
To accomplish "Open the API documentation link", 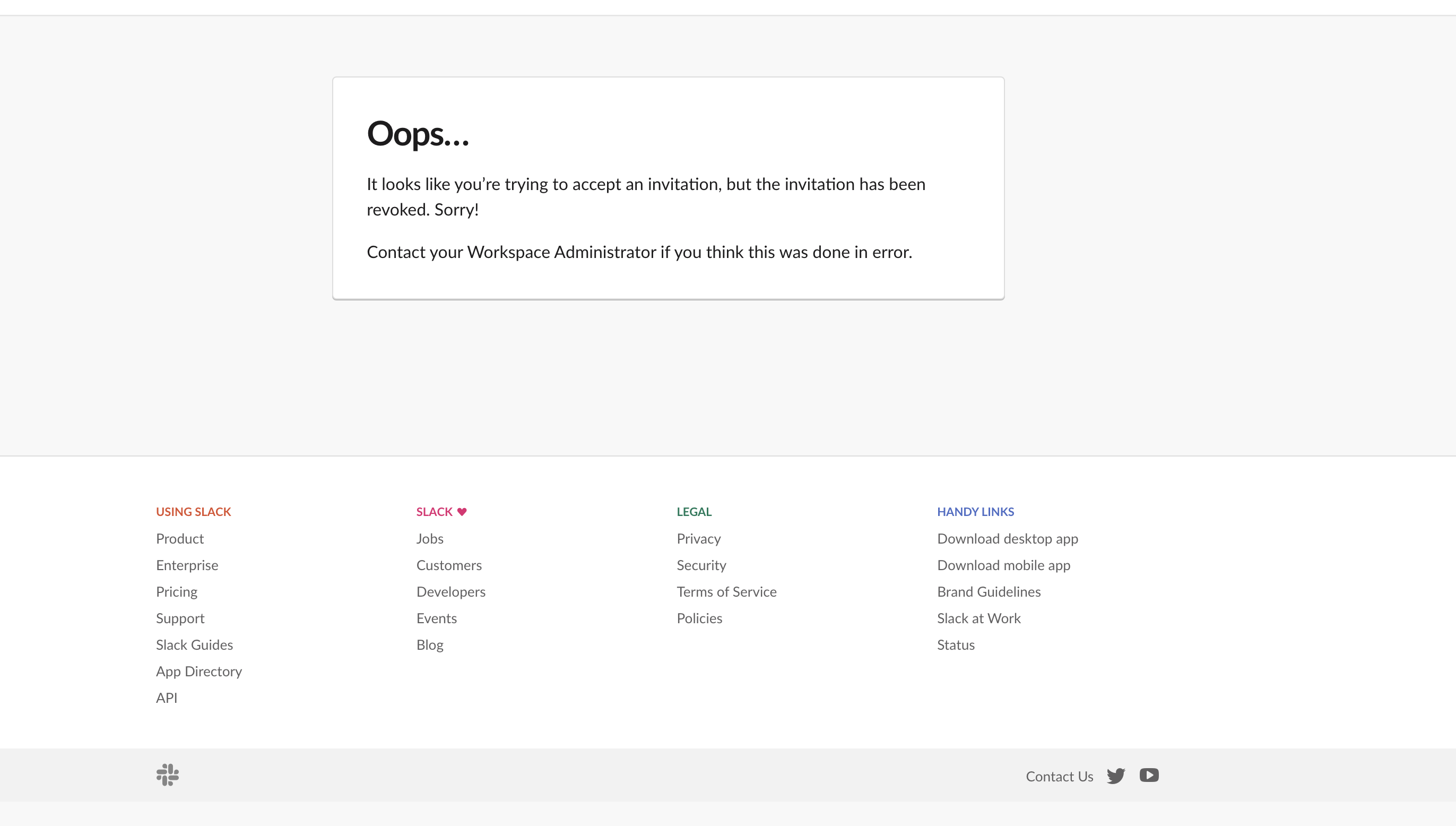I will coord(166,698).
